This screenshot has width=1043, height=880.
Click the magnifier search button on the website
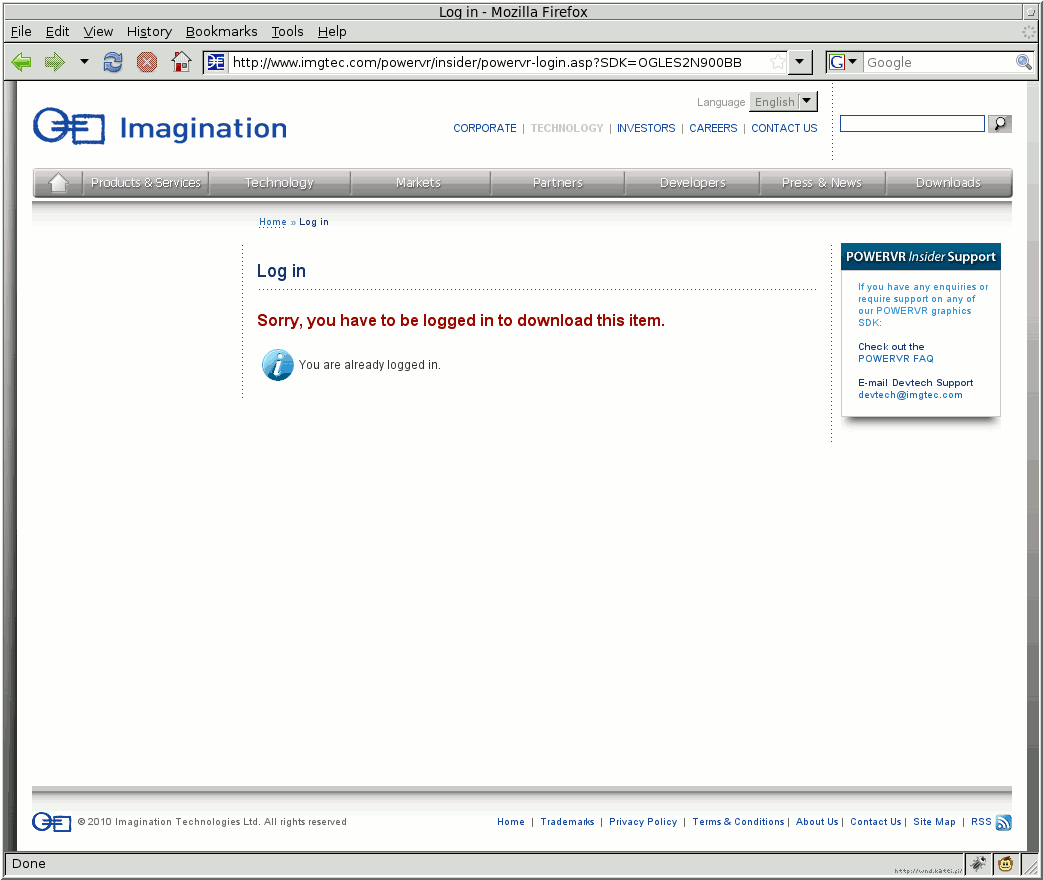[999, 124]
